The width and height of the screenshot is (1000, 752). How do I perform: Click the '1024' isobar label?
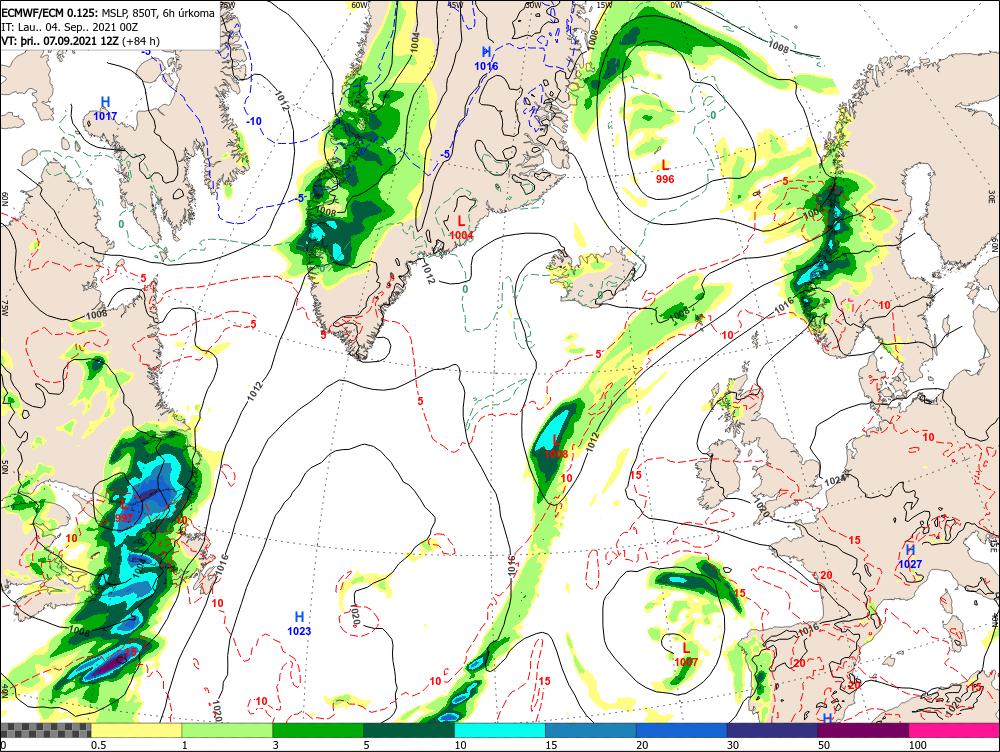835,480
